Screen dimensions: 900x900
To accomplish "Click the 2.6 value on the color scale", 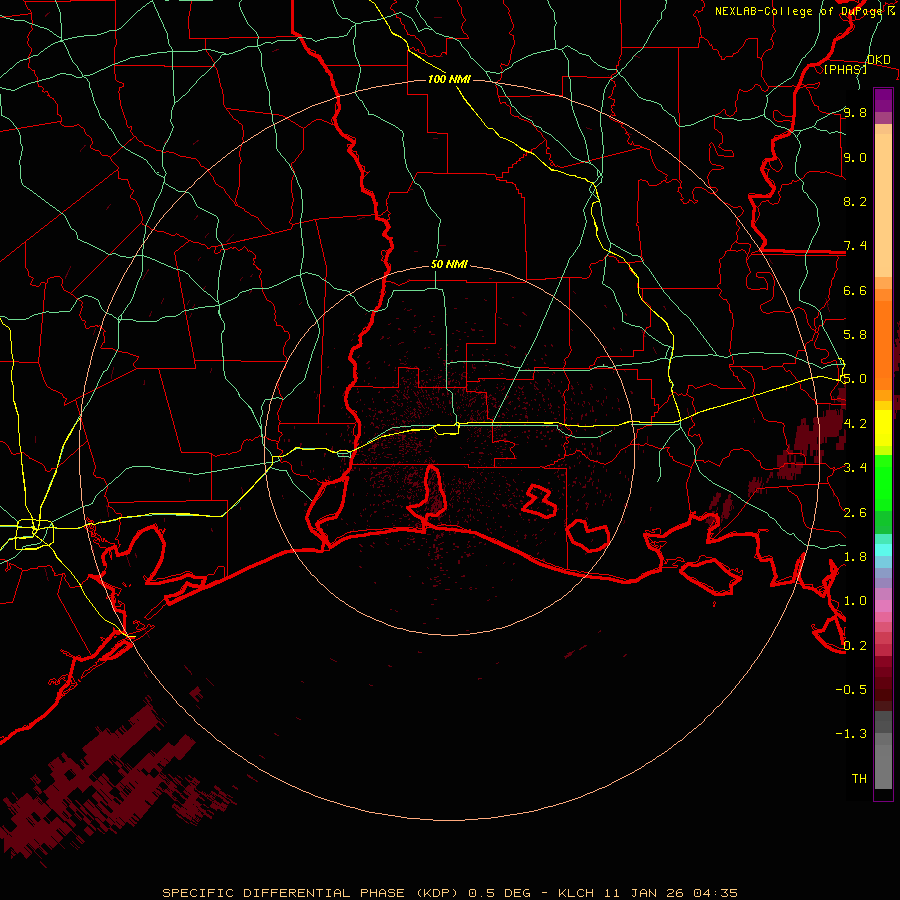I will click(x=855, y=512).
